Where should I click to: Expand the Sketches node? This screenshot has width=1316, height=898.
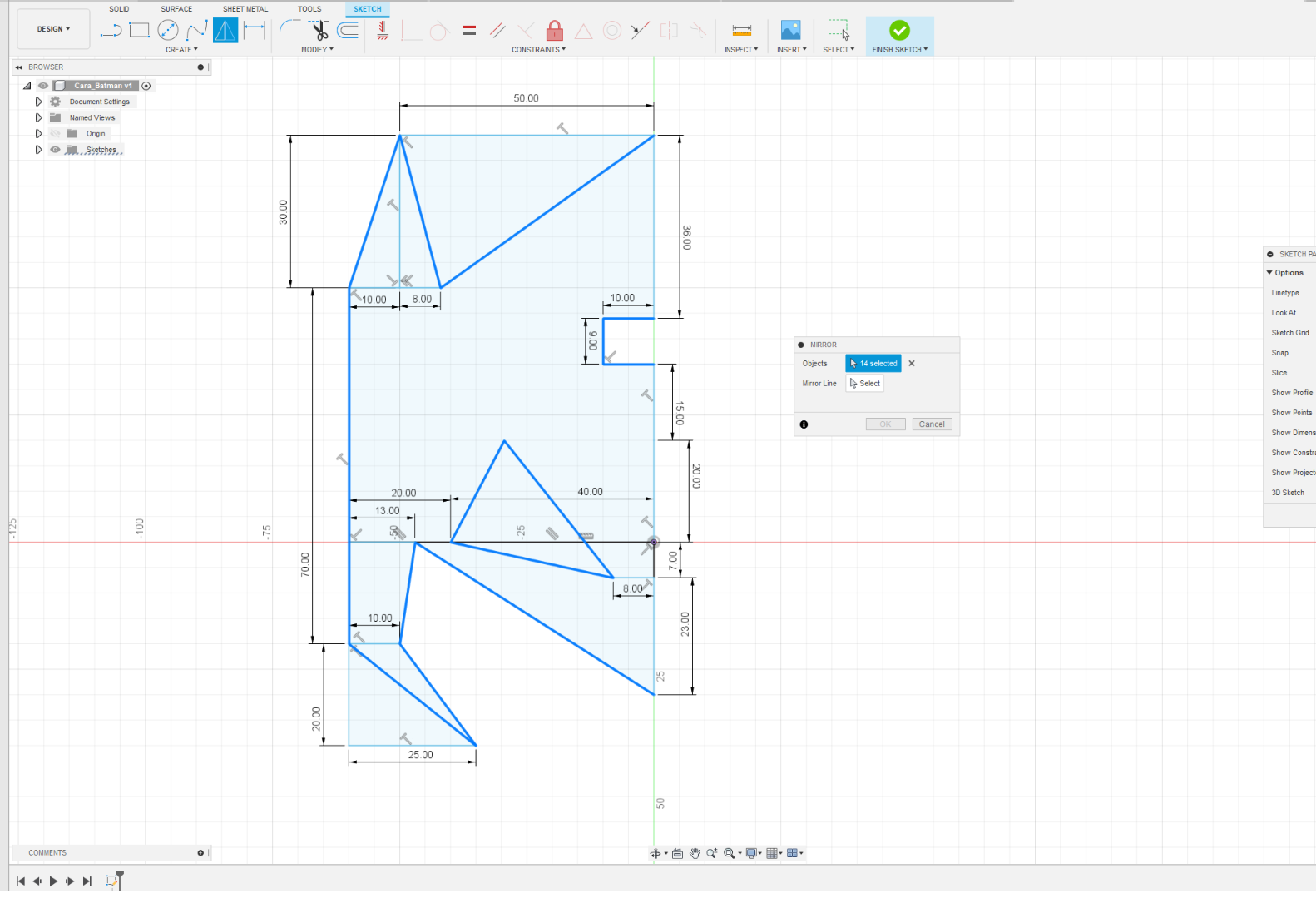(38, 150)
